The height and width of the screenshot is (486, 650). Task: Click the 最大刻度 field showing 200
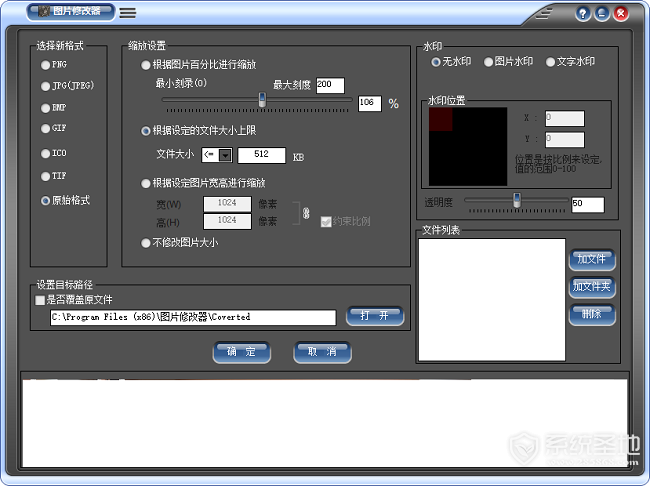pyautogui.click(x=330, y=85)
